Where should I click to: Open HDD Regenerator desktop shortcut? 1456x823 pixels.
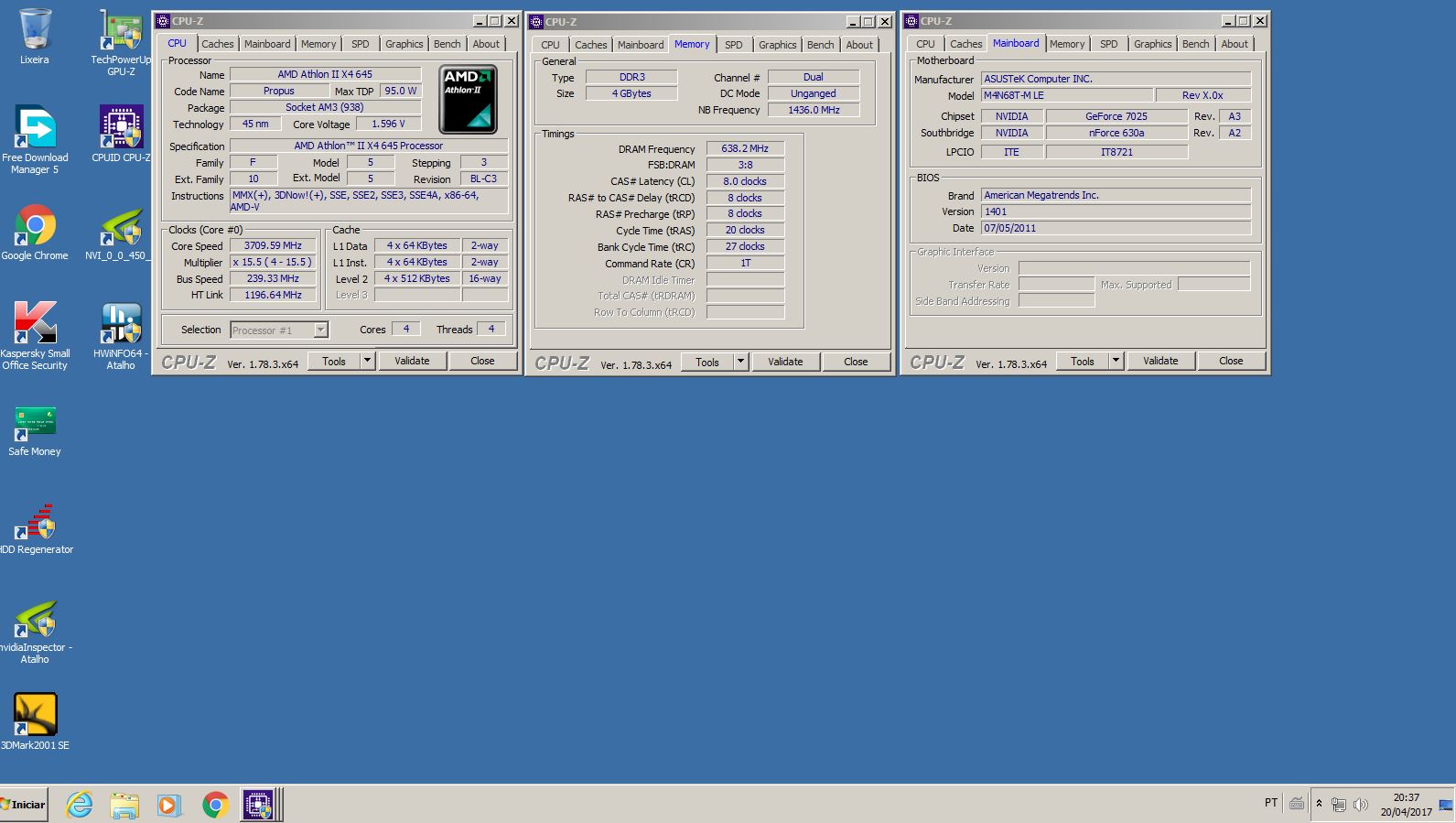(x=35, y=528)
